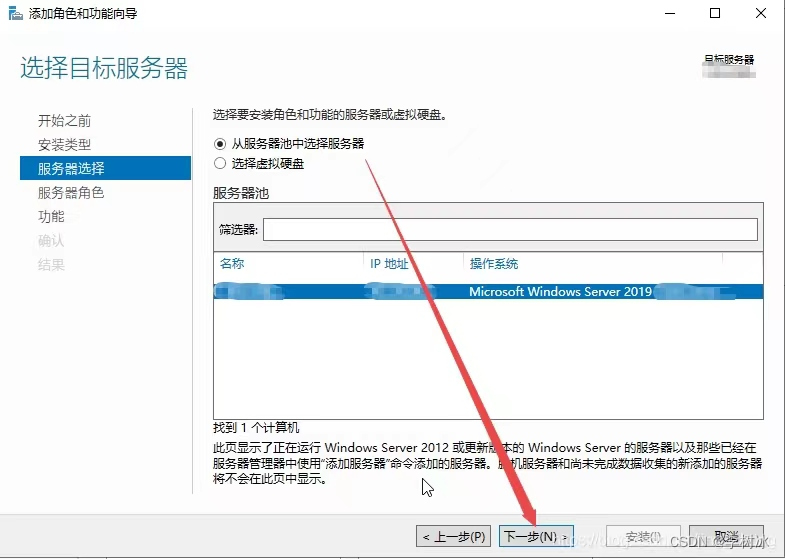Select '选择虚拟硬盘' radio button

[x=220, y=164]
